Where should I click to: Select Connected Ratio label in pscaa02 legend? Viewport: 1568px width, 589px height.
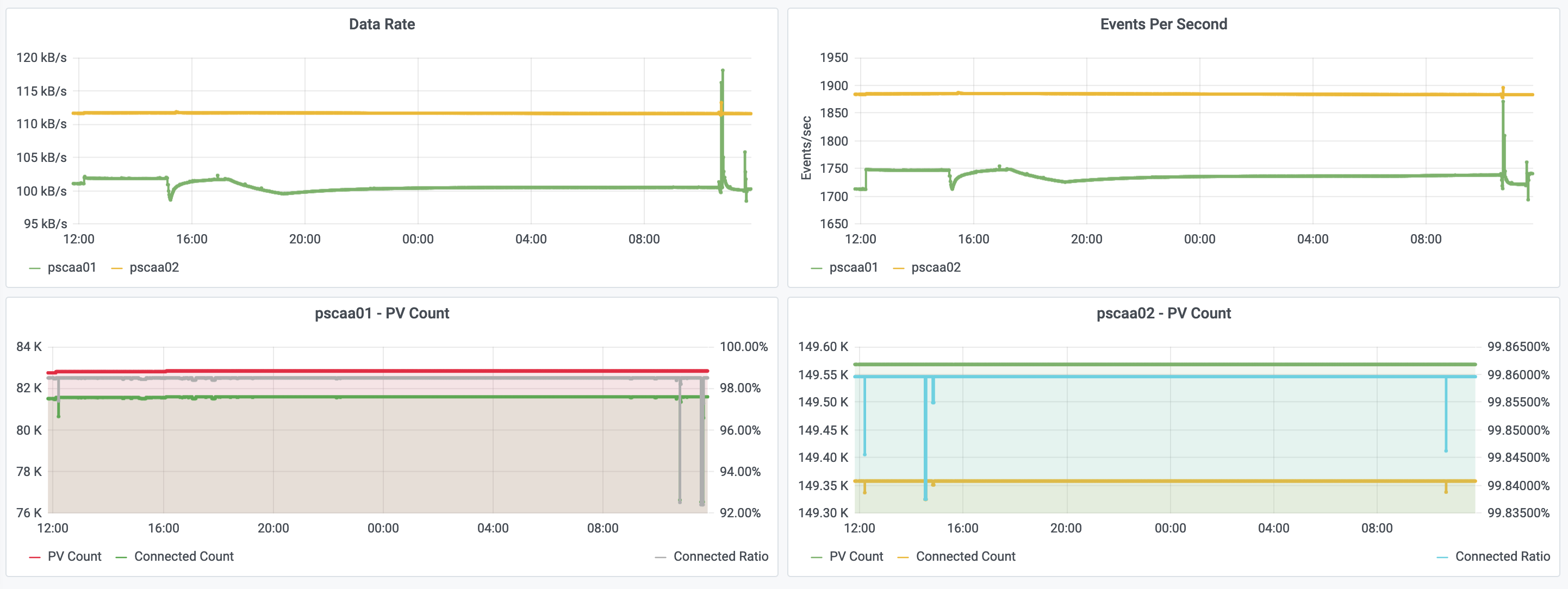tap(1502, 557)
